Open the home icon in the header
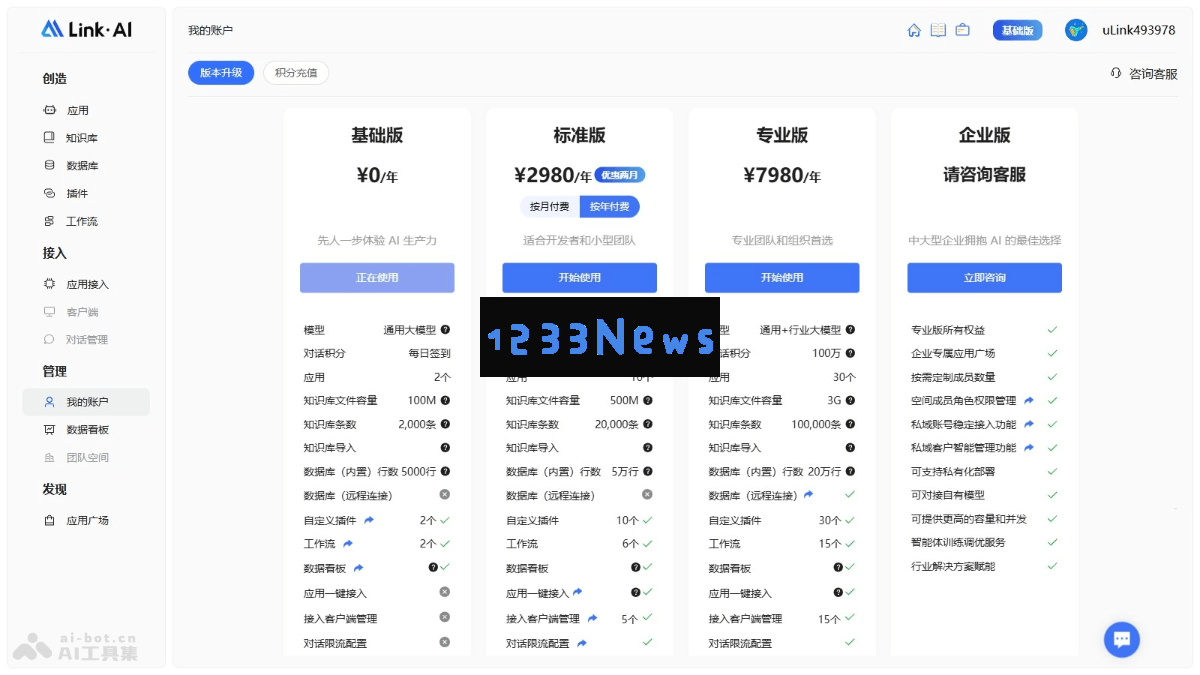The height and width of the screenshot is (675, 1200). click(914, 30)
